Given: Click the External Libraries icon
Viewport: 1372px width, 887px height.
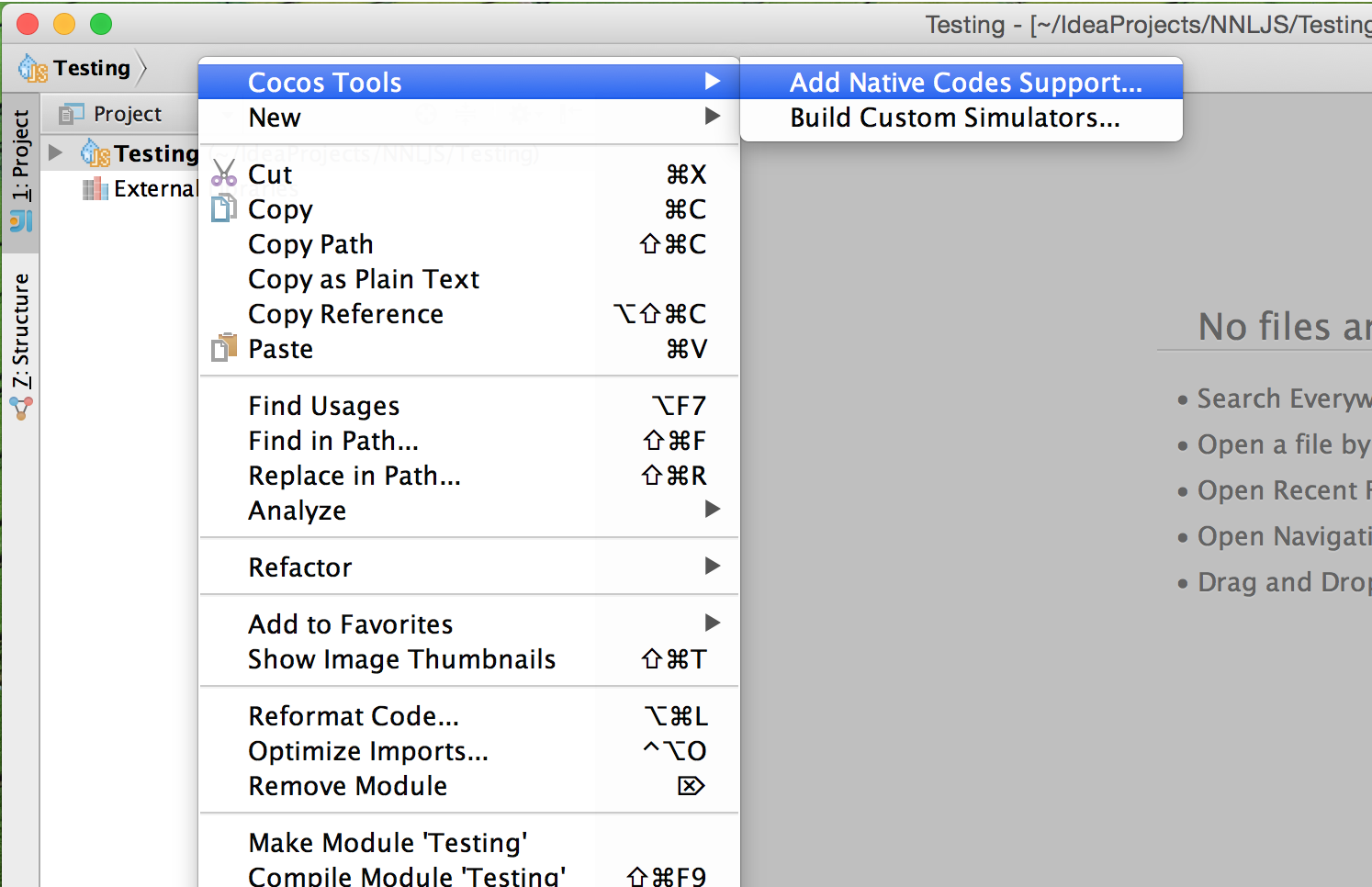Looking at the screenshot, I should 95,189.
